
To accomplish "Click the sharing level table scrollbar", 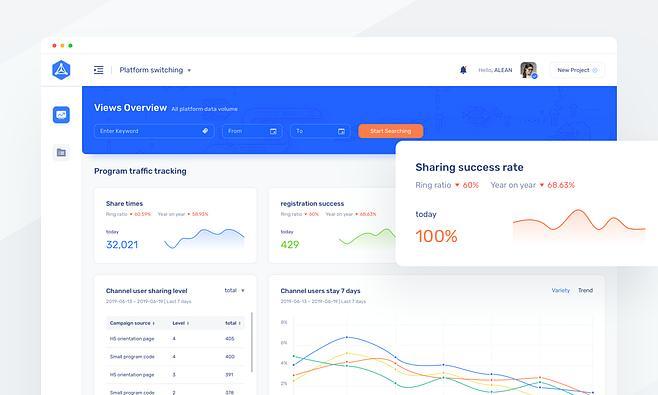I will 252,342.
